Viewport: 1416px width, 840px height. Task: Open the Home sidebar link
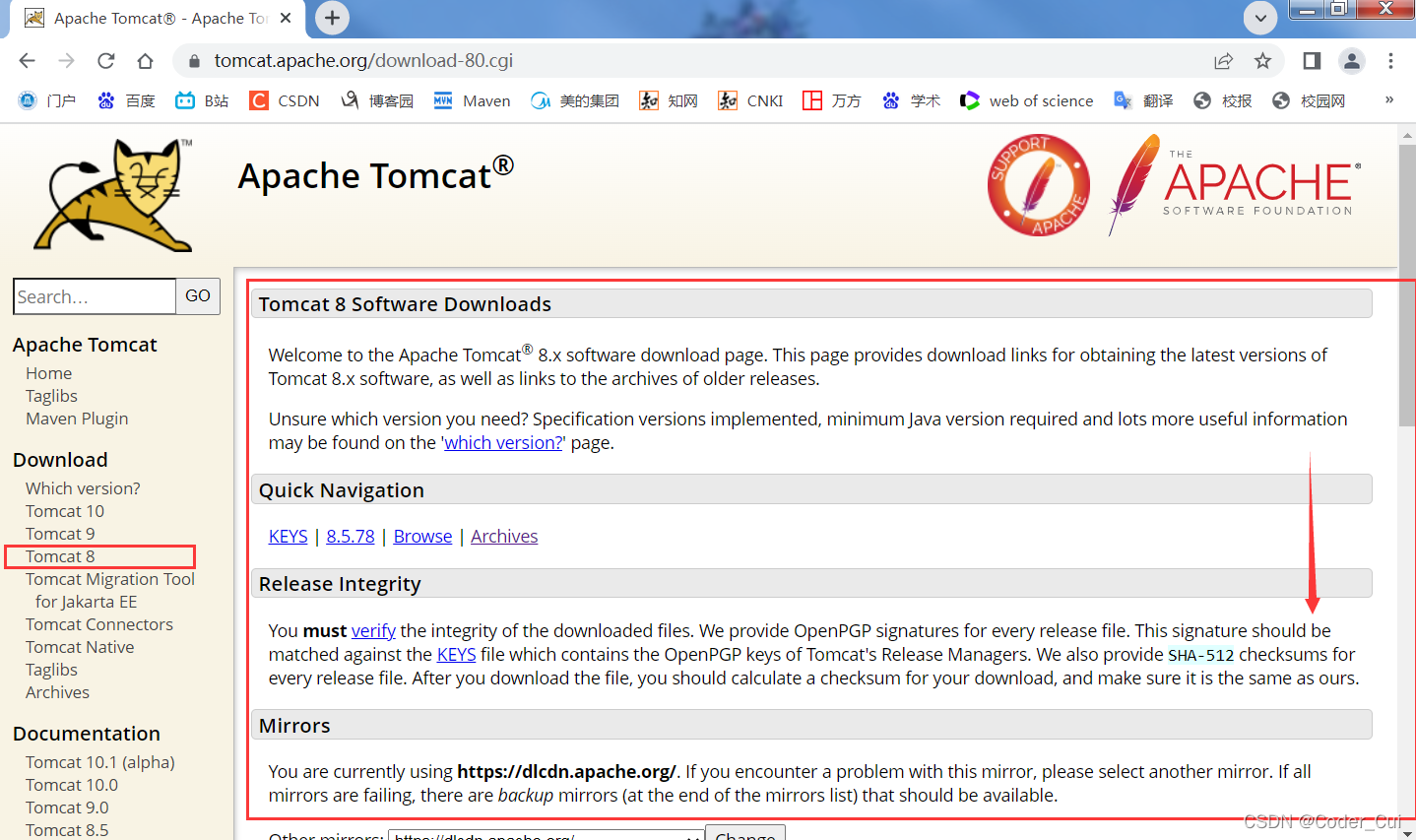coord(49,373)
